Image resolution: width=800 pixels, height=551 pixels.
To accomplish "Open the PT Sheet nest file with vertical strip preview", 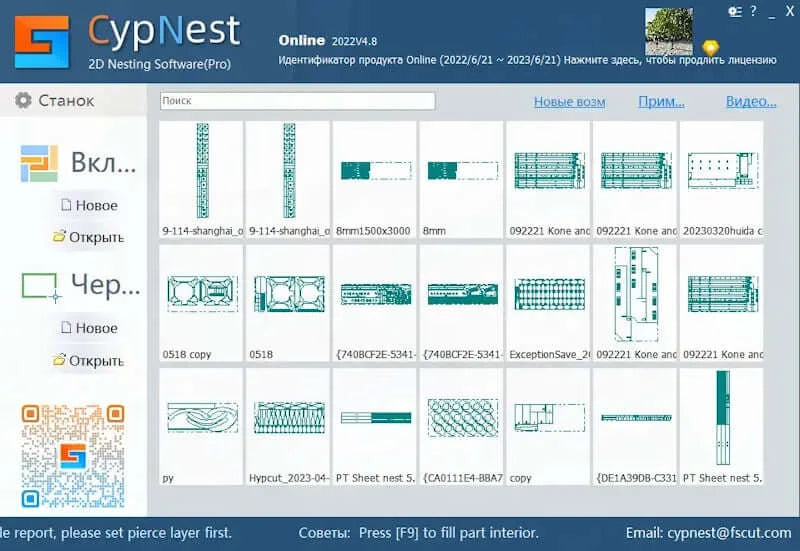I will click(721, 427).
